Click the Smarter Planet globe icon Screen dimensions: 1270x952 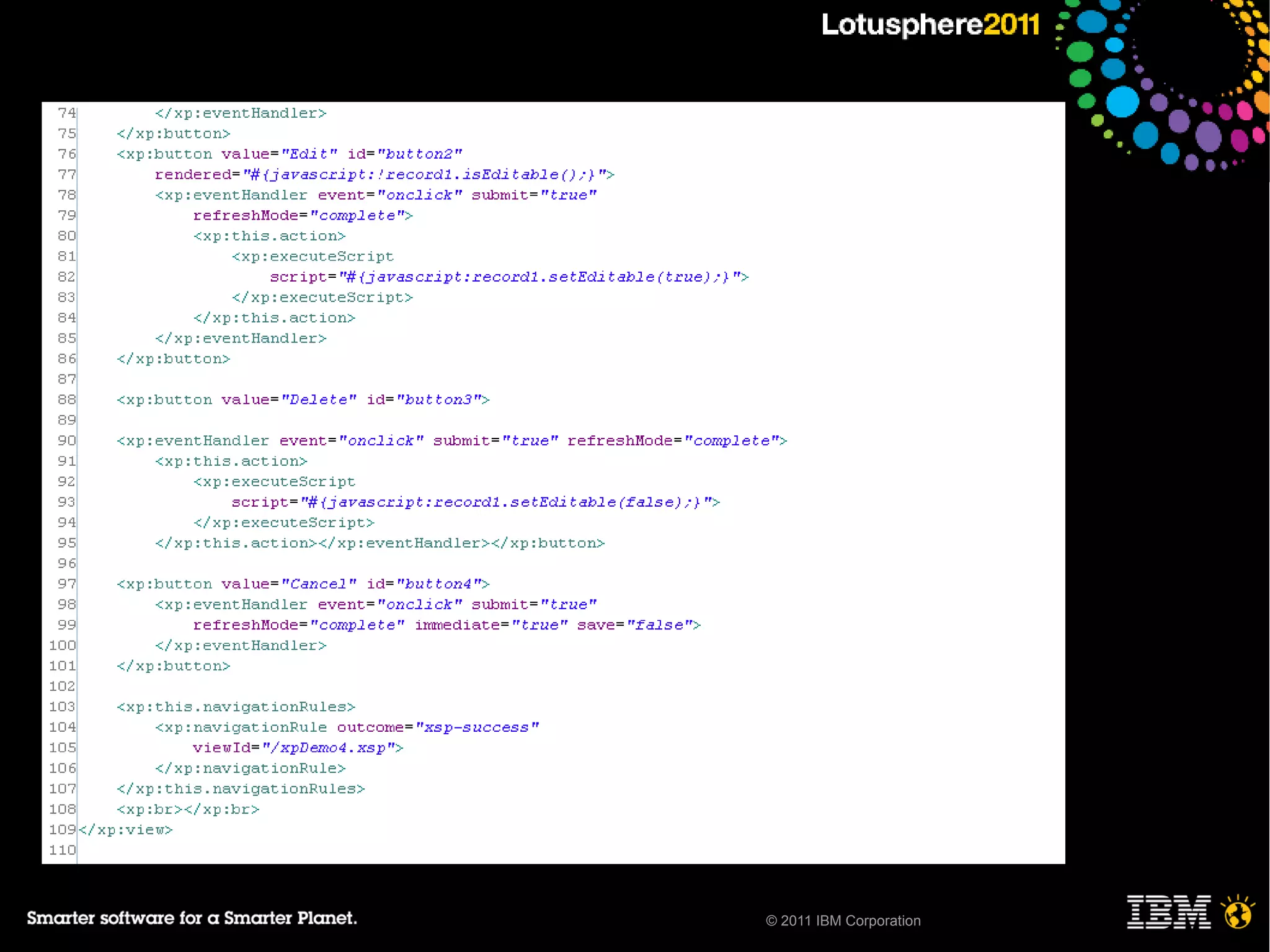(x=1238, y=912)
